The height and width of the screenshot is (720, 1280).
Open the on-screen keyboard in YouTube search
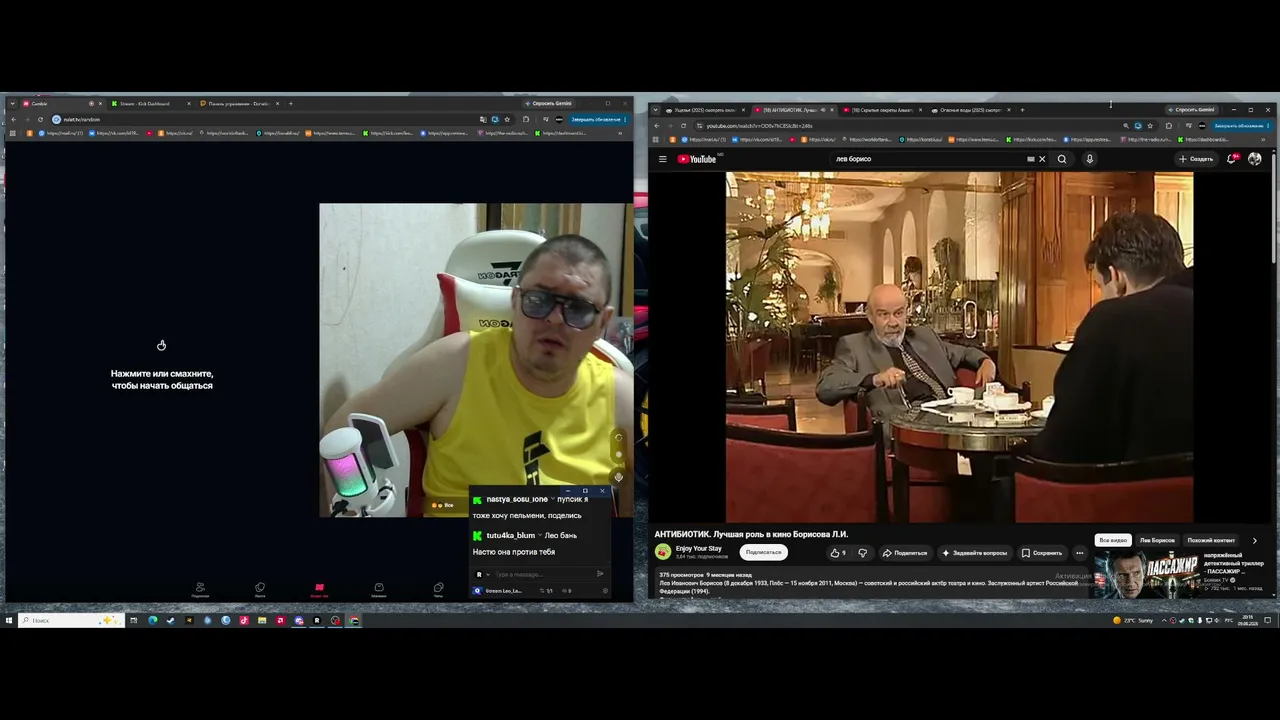[1030, 159]
